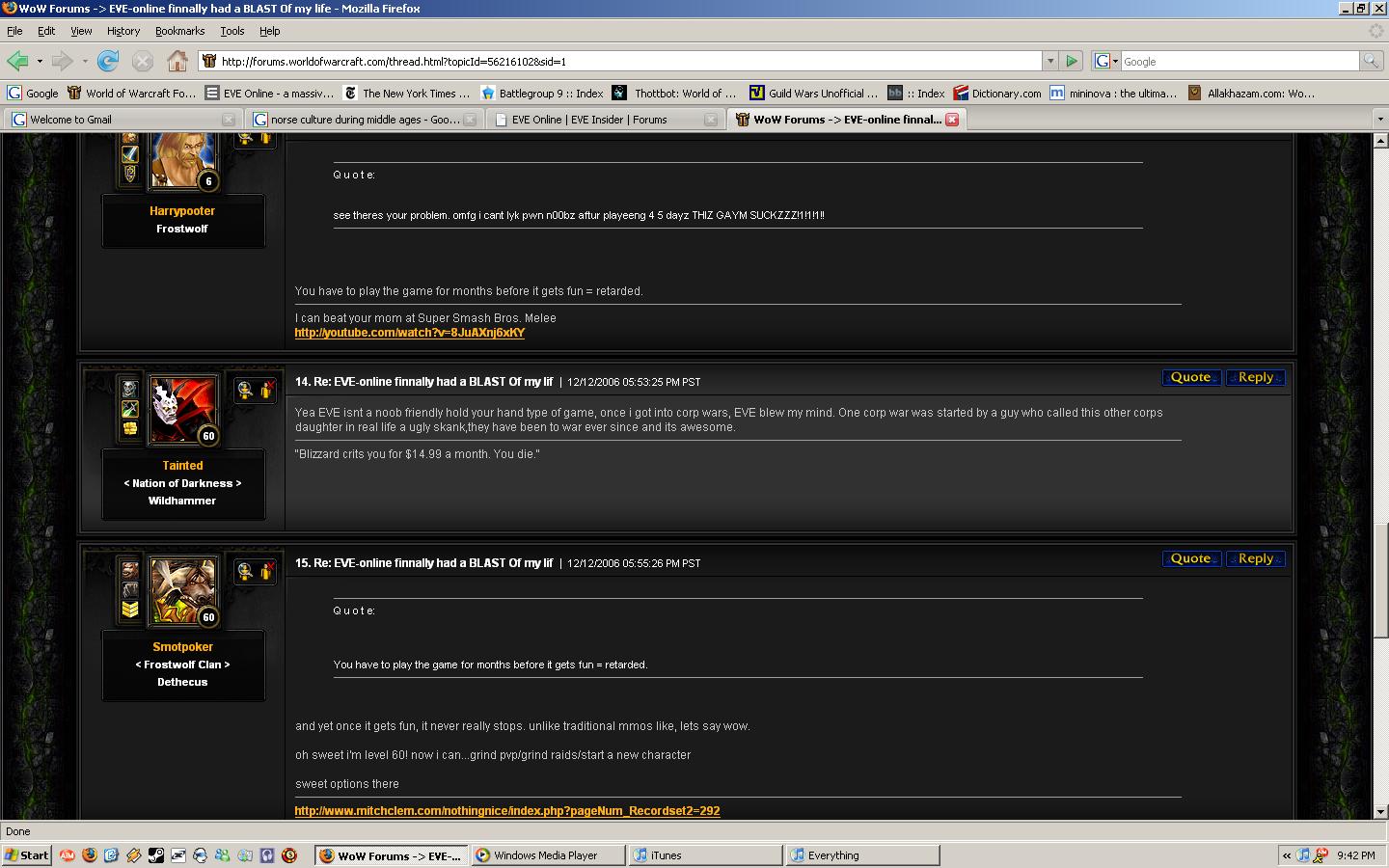Switch to the iTunes taskbar button
The width and height of the screenshot is (1389, 868).
705,855
